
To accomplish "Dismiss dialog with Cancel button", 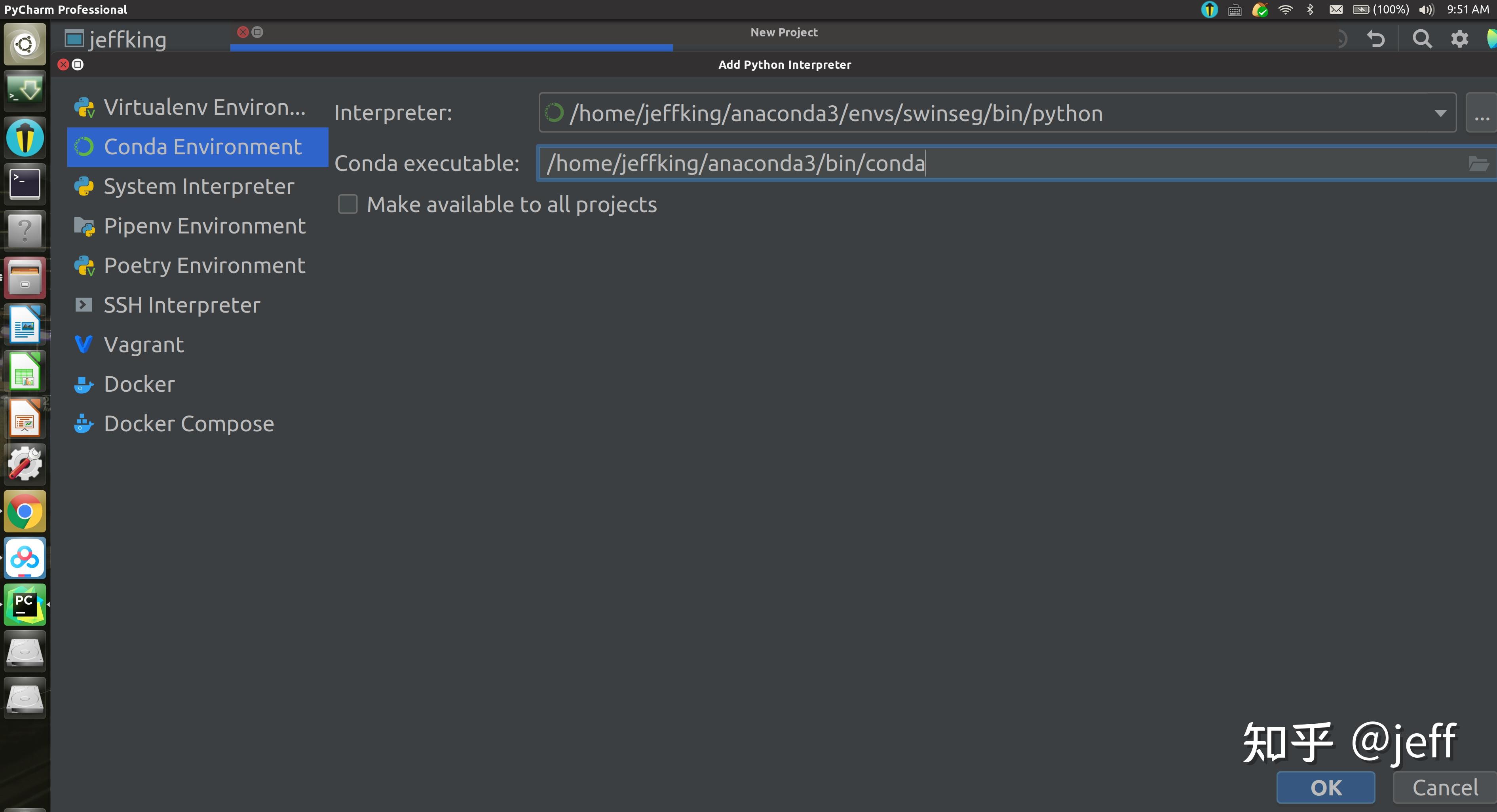I will point(1445,787).
